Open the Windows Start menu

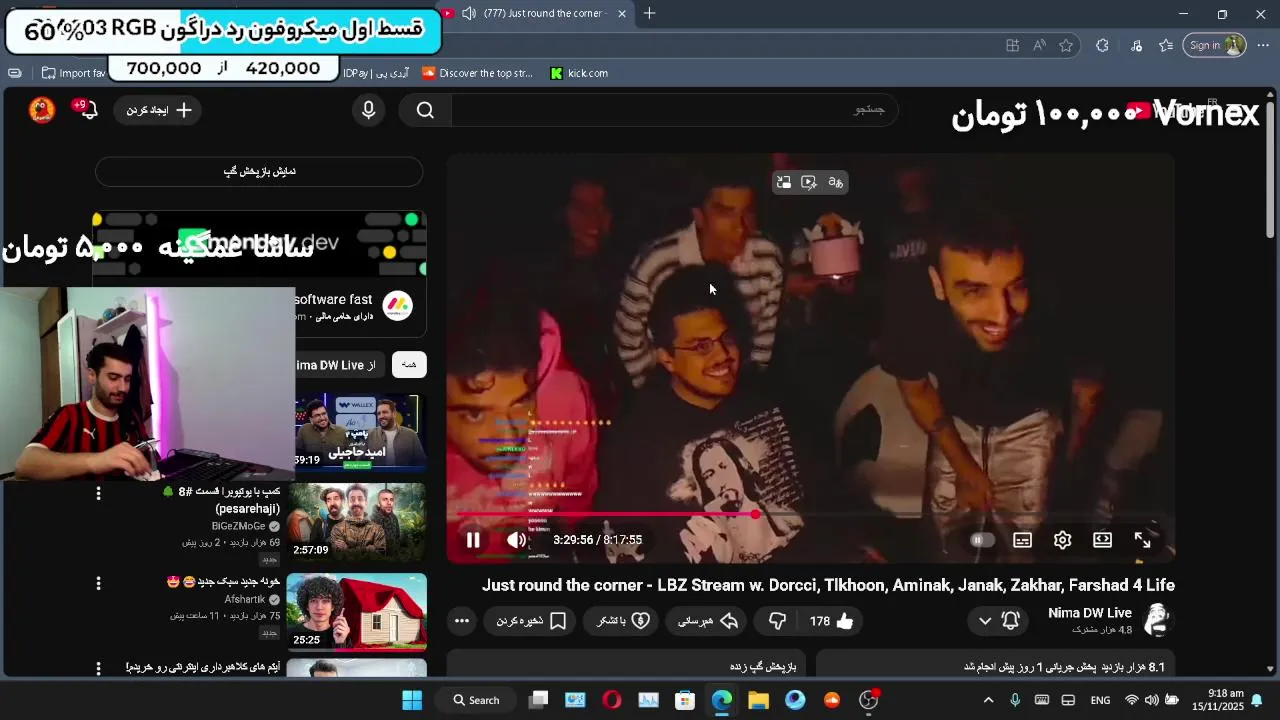pos(412,700)
